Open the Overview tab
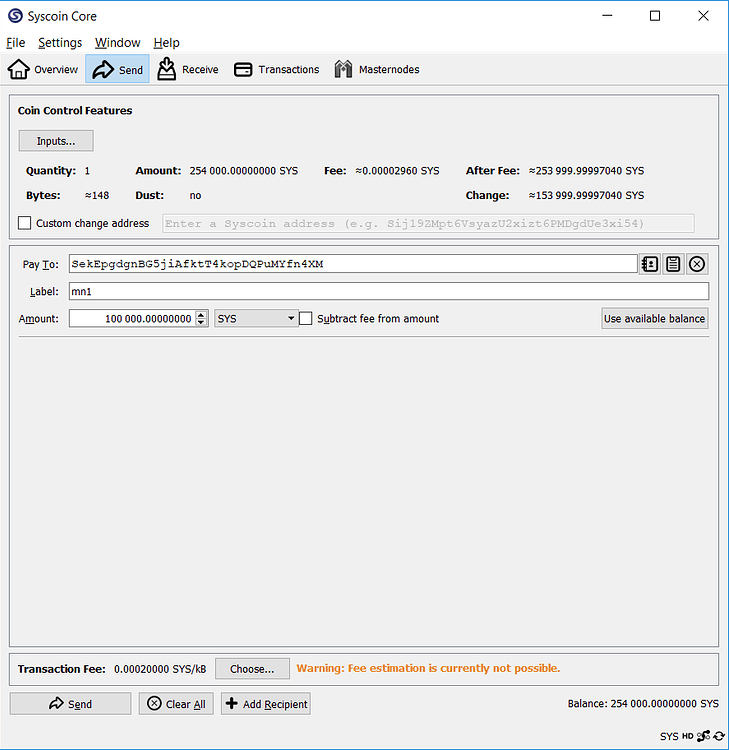This screenshot has width=729, height=750. pos(43,69)
